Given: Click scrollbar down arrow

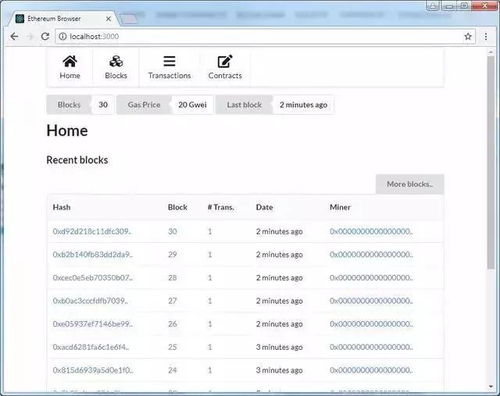Looking at the screenshot, I should 490,387.
